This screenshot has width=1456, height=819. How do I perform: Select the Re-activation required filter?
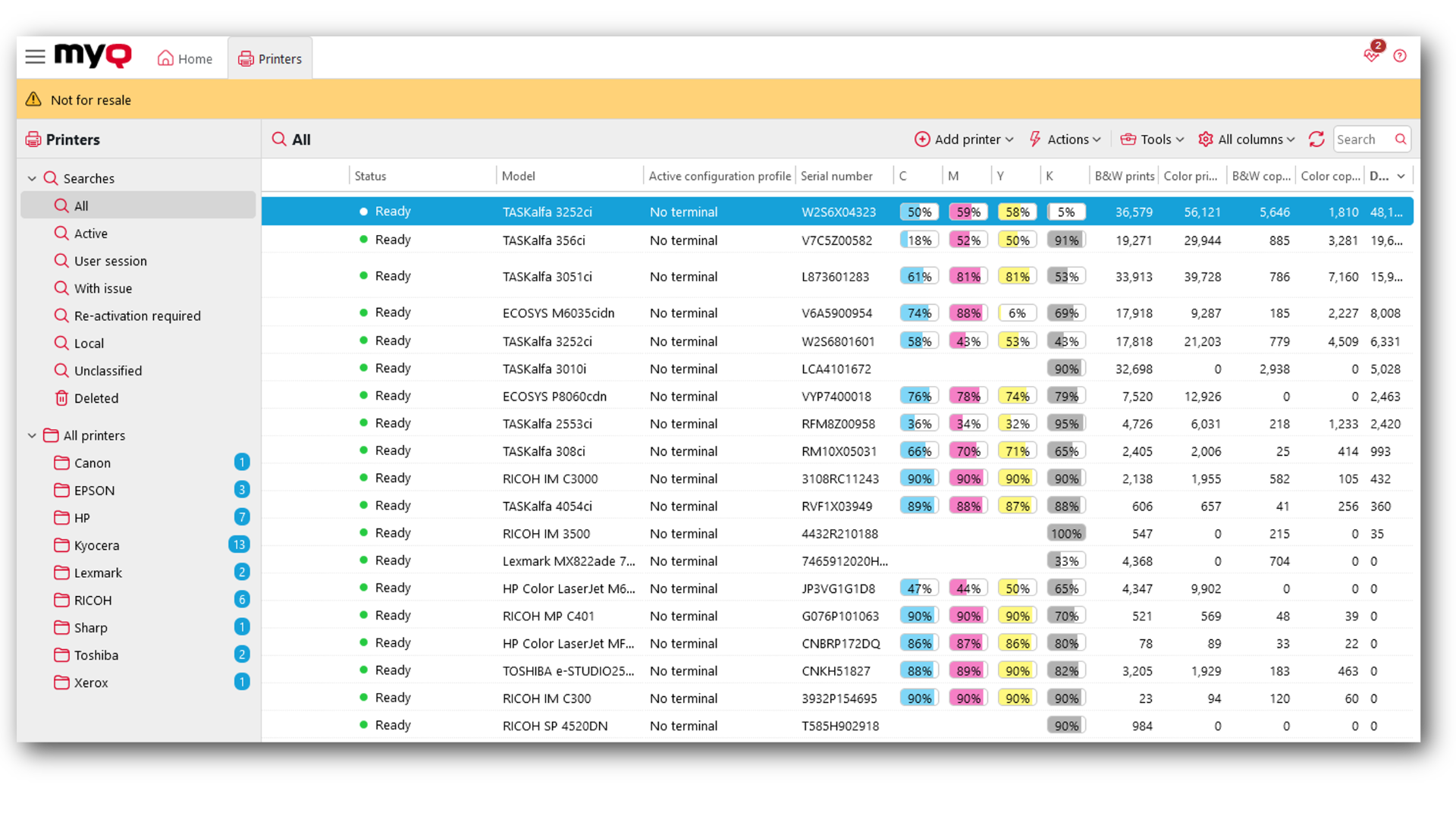pos(138,315)
